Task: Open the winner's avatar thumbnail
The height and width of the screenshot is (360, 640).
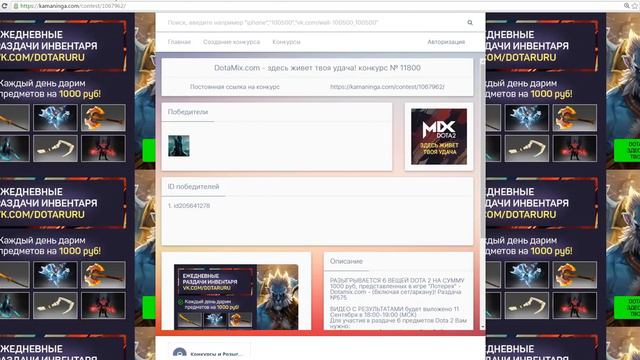Action: pyautogui.click(x=179, y=146)
